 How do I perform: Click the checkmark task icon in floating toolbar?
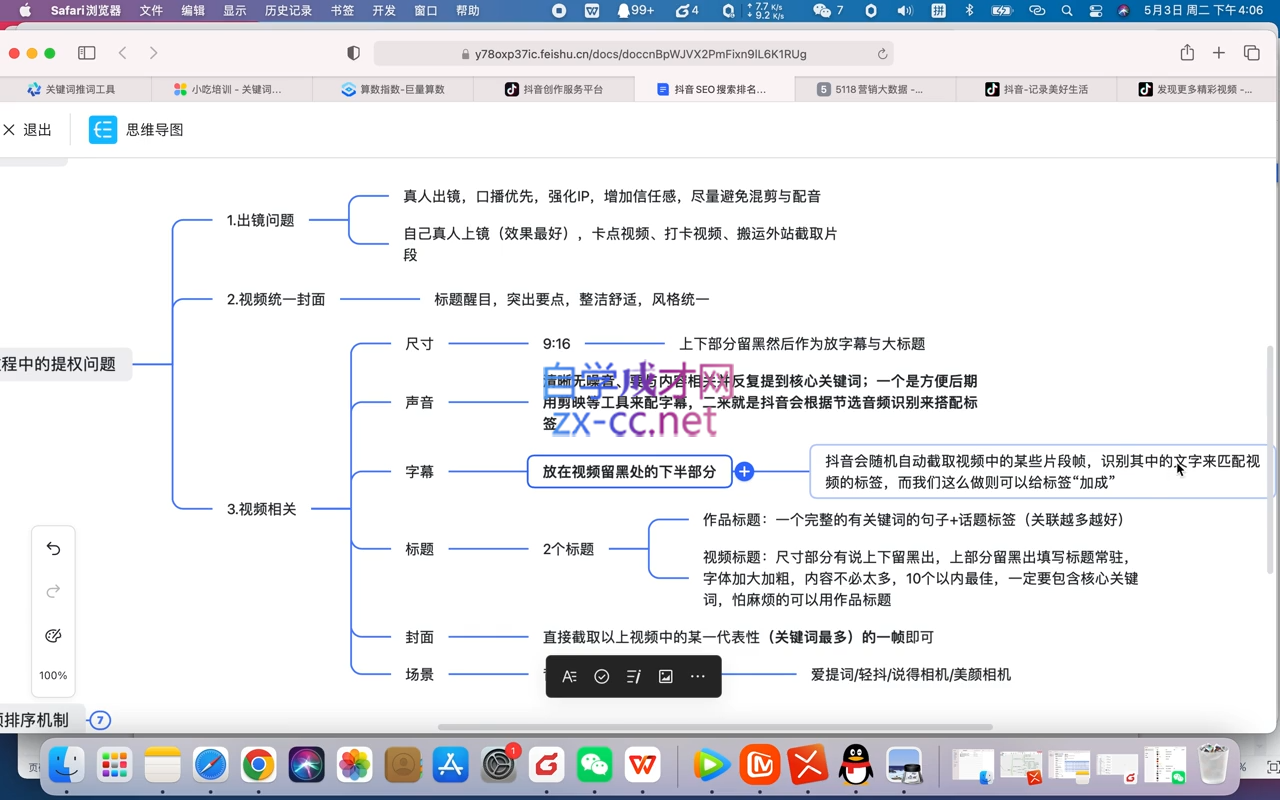[601, 677]
